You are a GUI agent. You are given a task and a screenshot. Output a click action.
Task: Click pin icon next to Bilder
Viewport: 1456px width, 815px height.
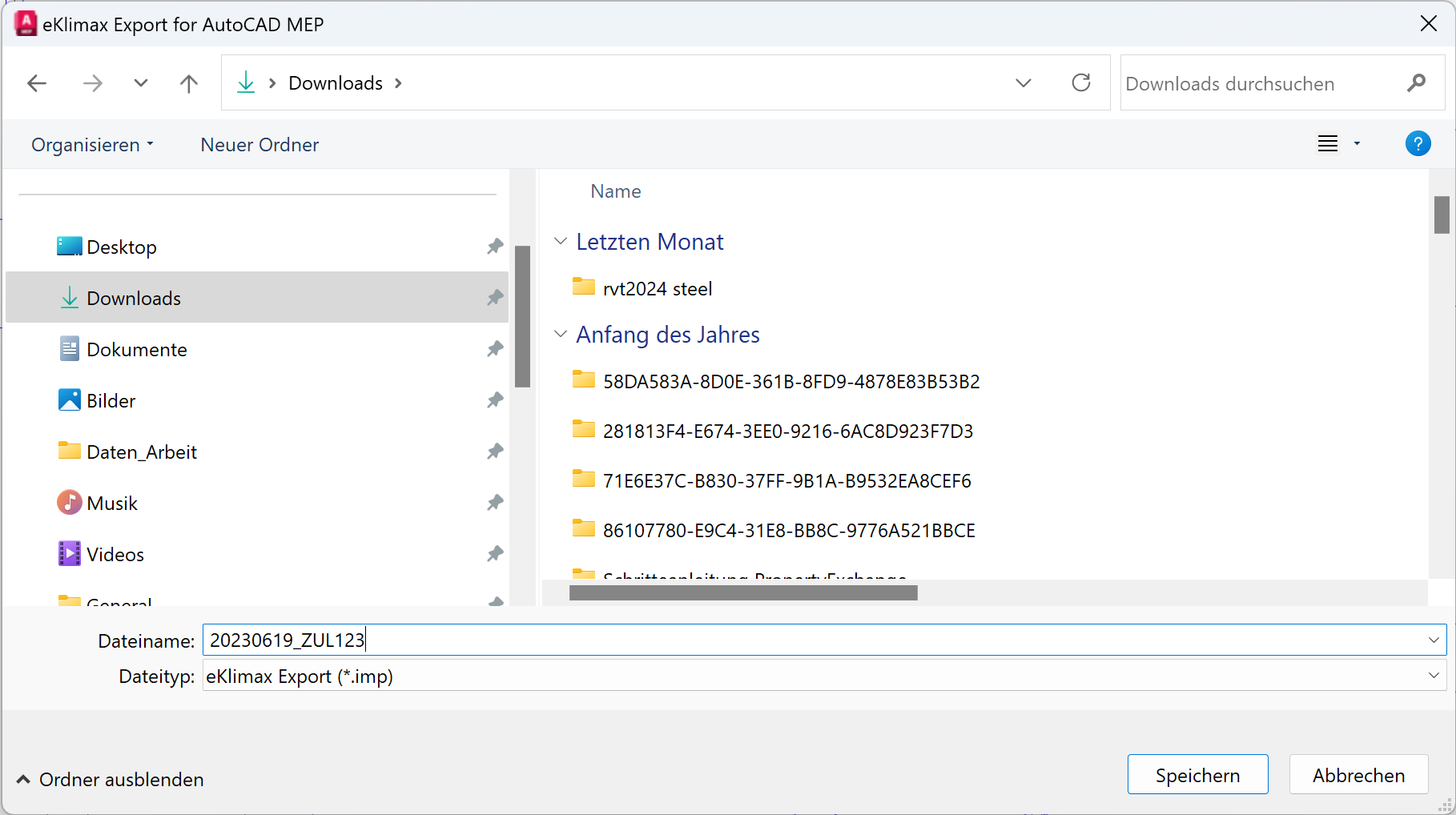(x=495, y=400)
